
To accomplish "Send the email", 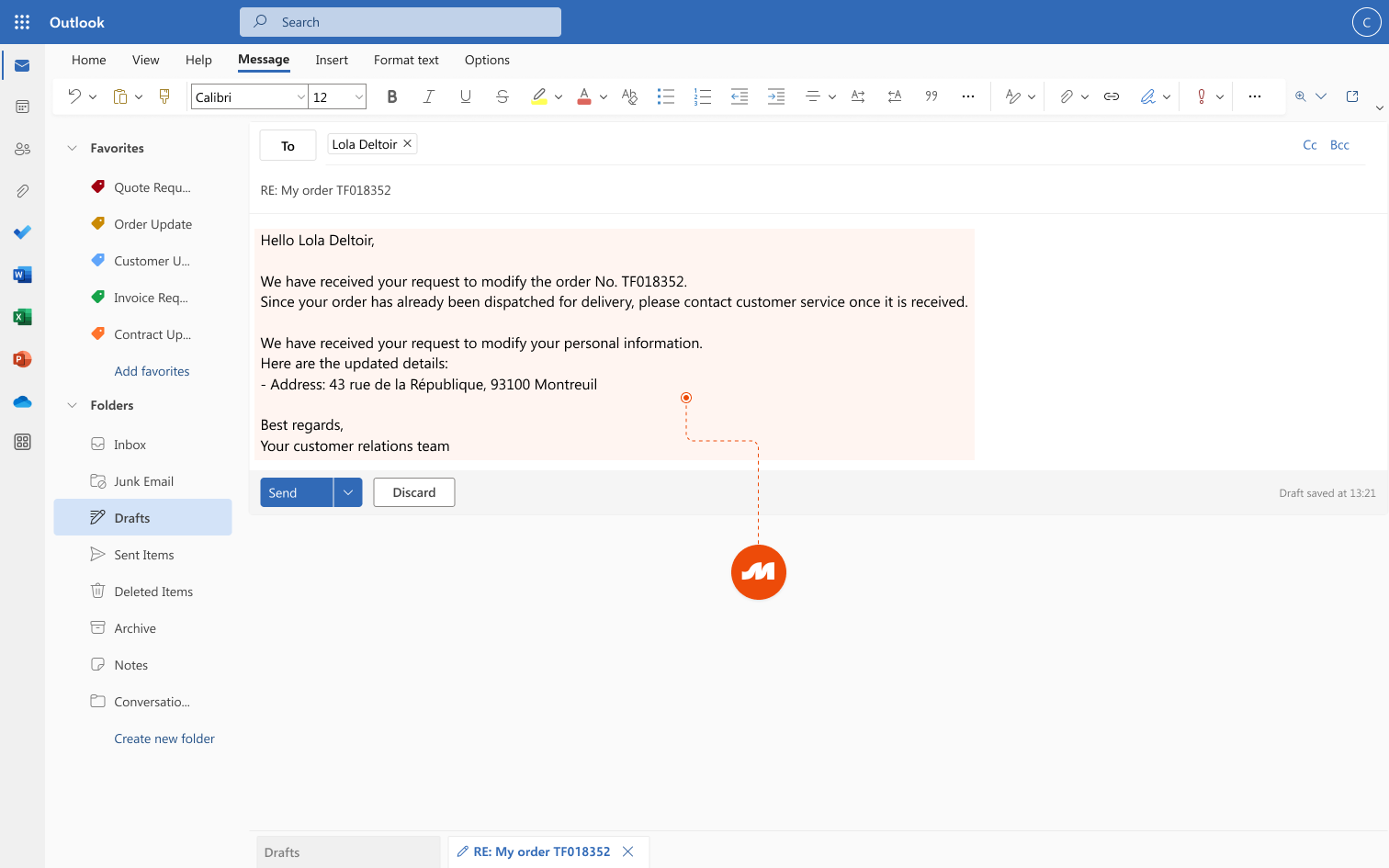I will [x=296, y=492].
